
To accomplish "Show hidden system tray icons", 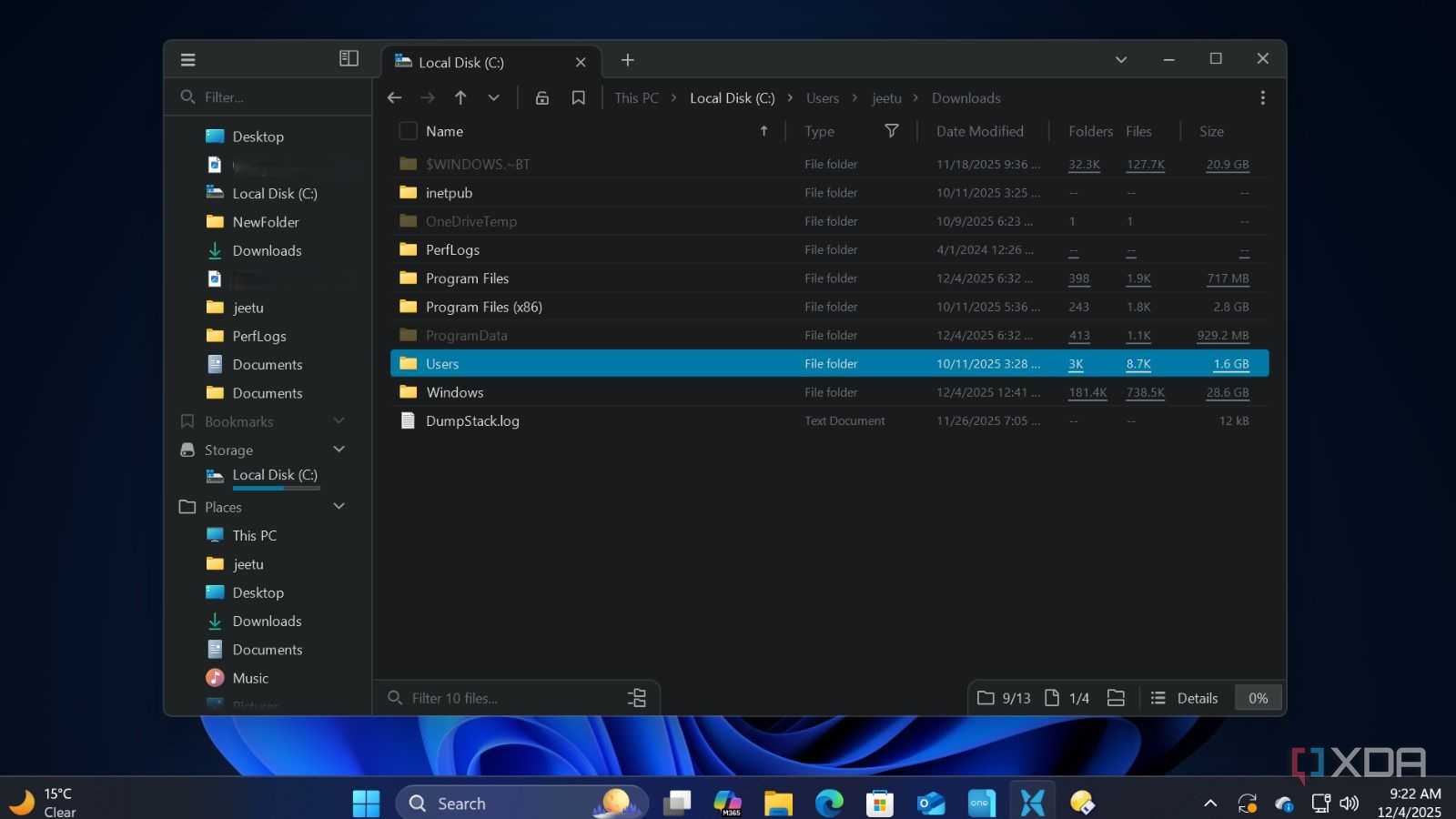I will coord(1210,803).
